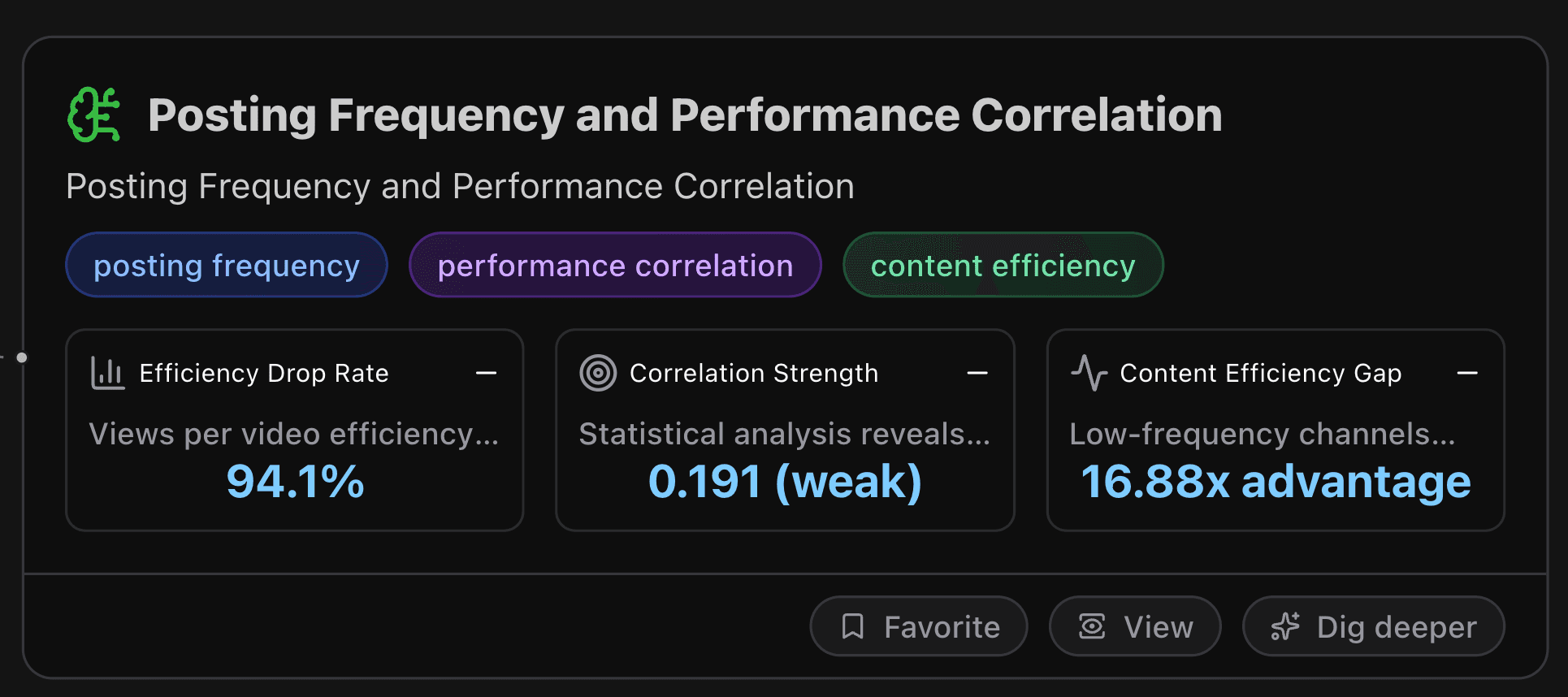Click the small dot on the left card edge
The width and height of the screenshot is (1568, 697).
point(22,356)
